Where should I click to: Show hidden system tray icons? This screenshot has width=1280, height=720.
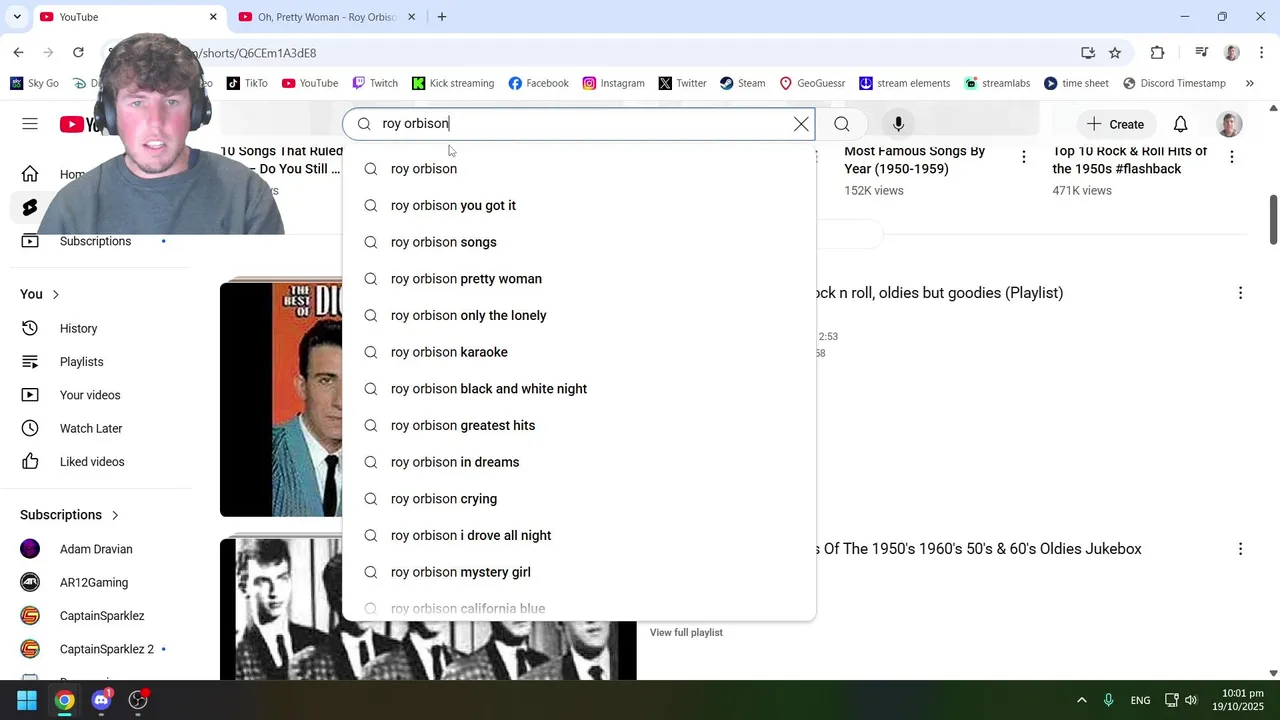pos(1081,700)
